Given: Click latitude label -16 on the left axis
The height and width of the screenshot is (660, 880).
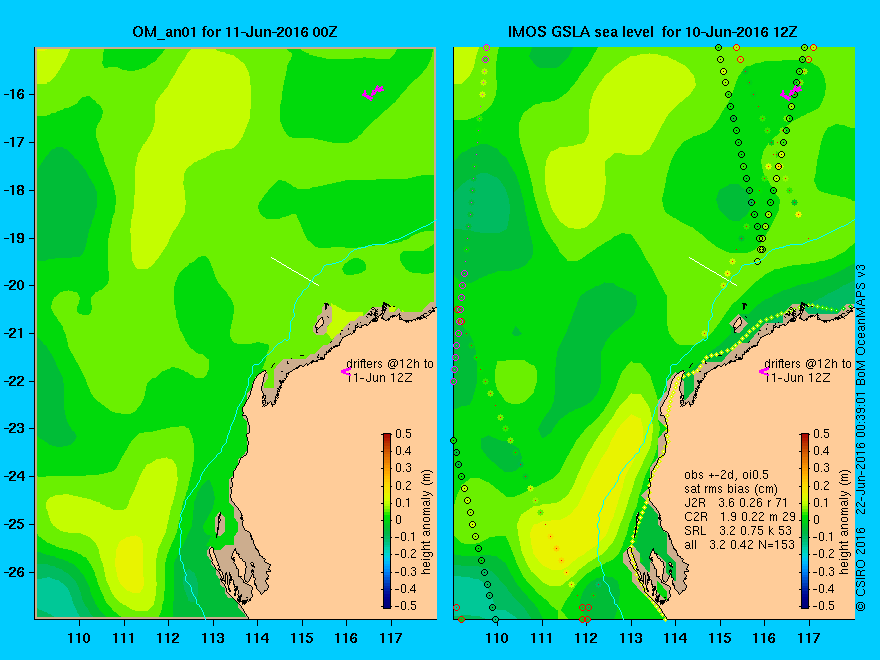Looking at the screenshot, I should 17,94.
